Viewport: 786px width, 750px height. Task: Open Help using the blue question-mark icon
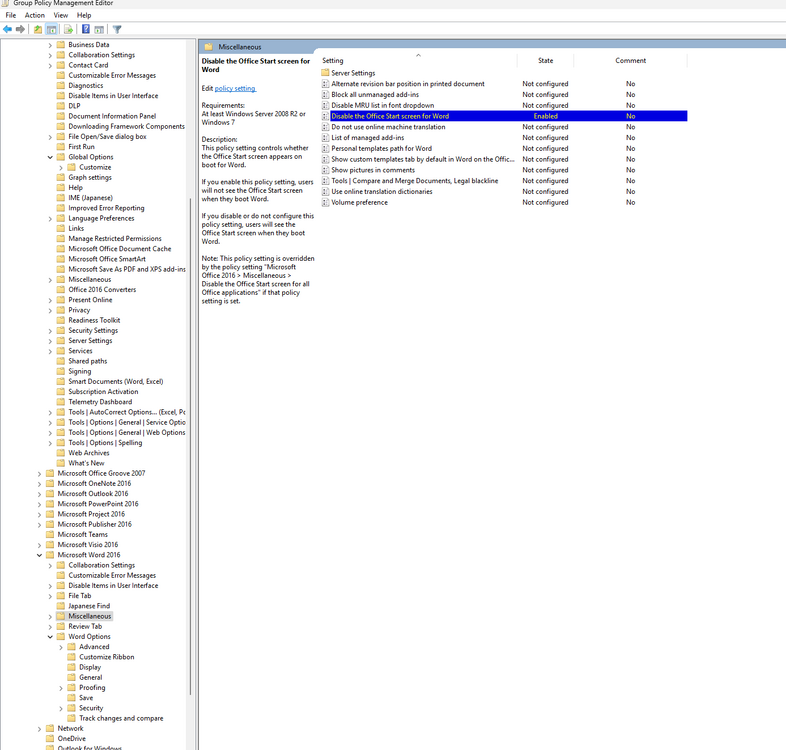[86, 30]
